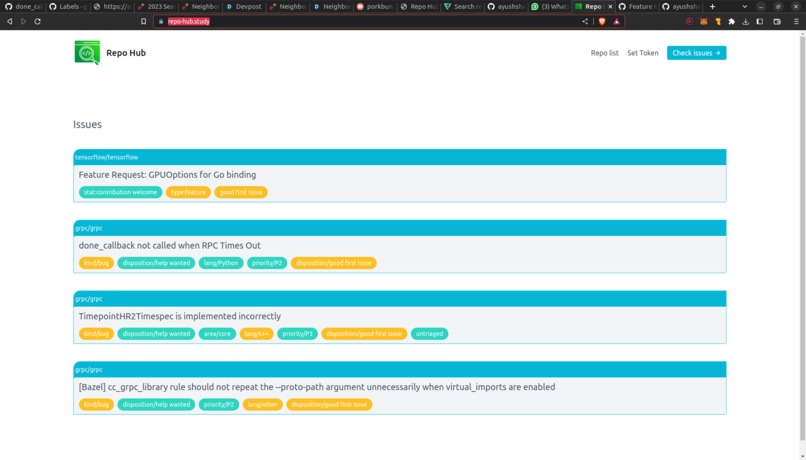Click the priority/P3 label
Viewport: 806px width, 460px height.
pos(297,334)
